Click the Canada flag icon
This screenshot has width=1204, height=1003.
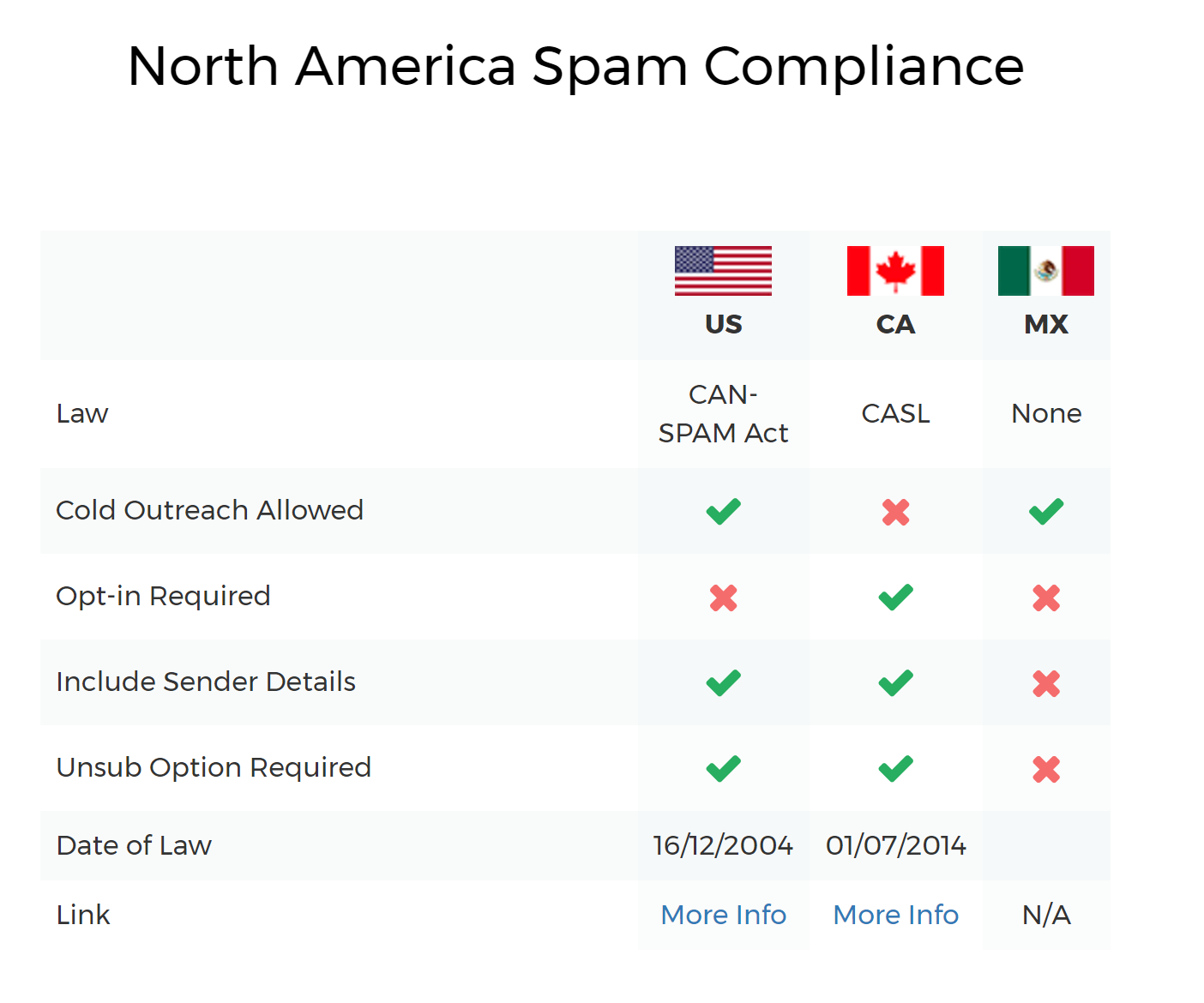(x=895, y=271)
